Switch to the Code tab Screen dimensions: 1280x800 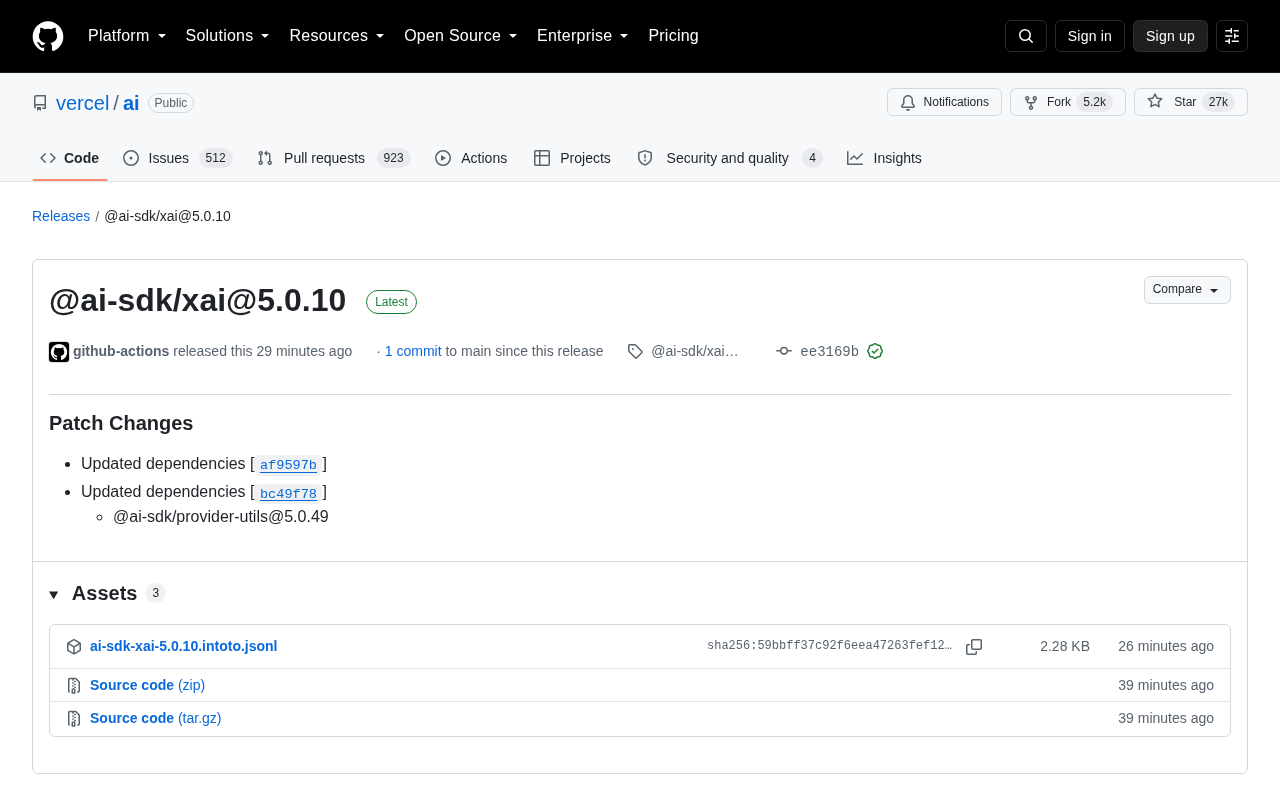pos(70,158)
